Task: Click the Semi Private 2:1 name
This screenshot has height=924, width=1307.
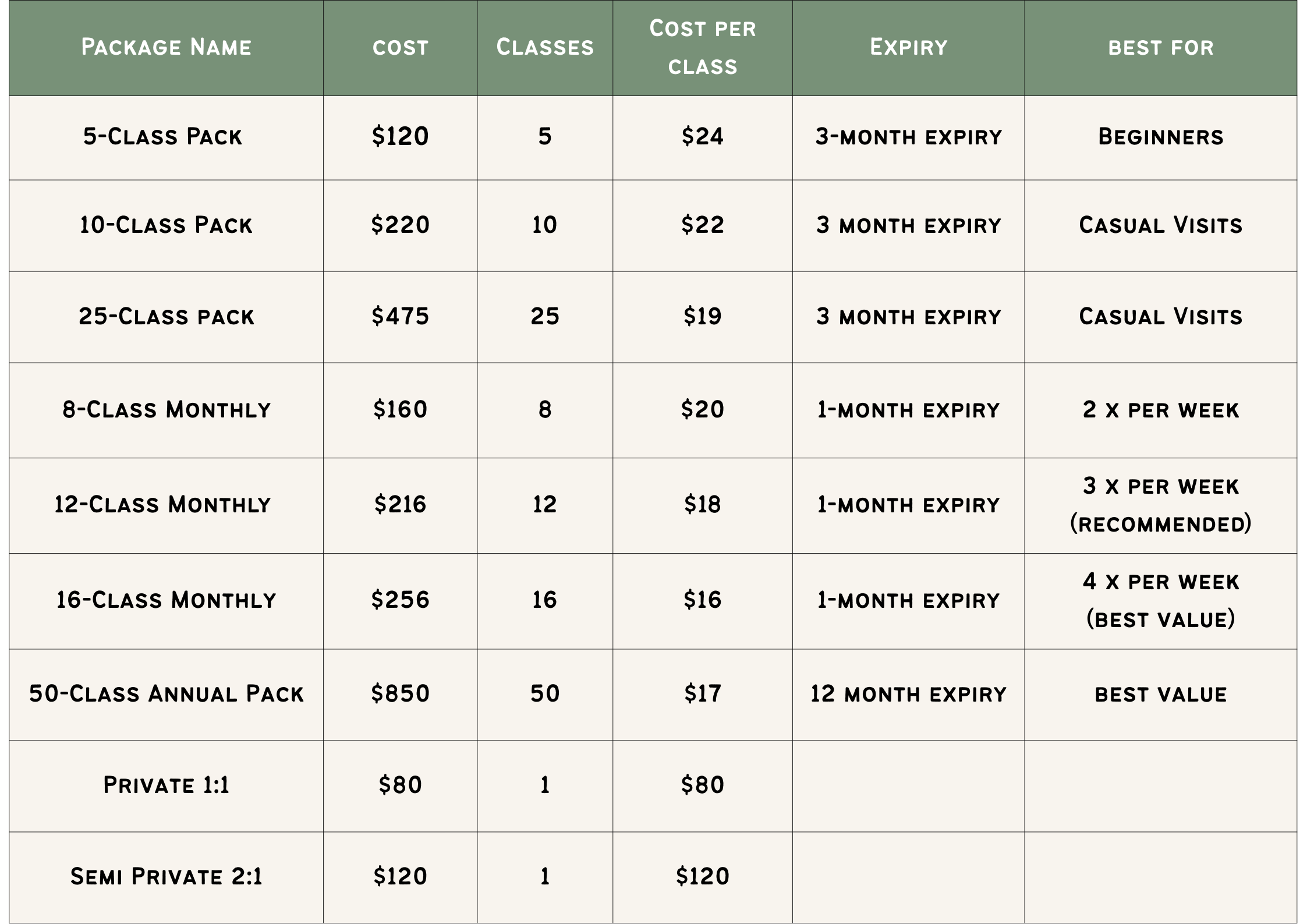Action: [x=166, y=877]
